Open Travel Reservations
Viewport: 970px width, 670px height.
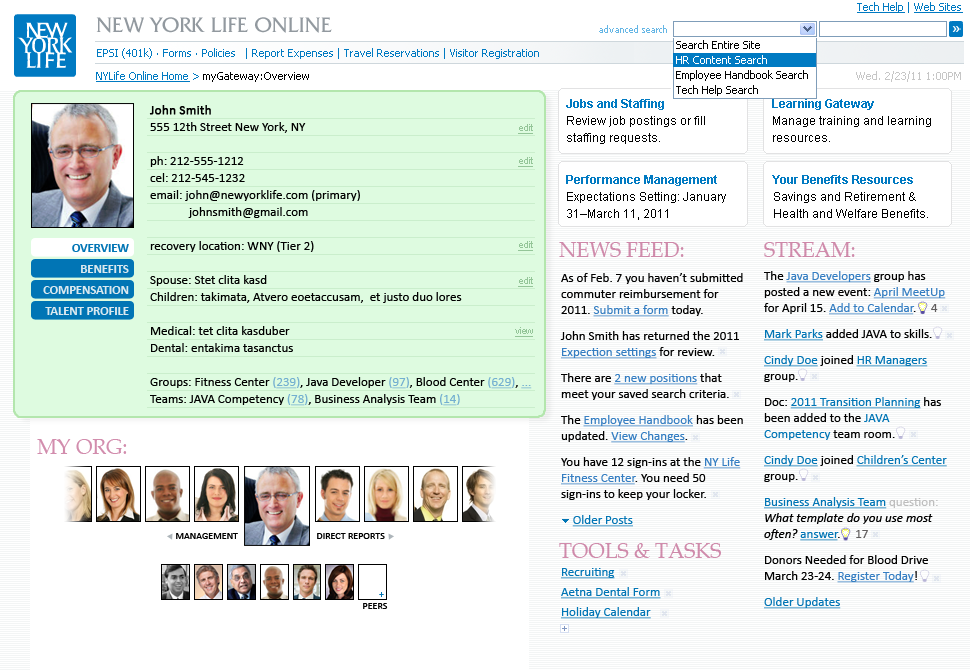391,53
